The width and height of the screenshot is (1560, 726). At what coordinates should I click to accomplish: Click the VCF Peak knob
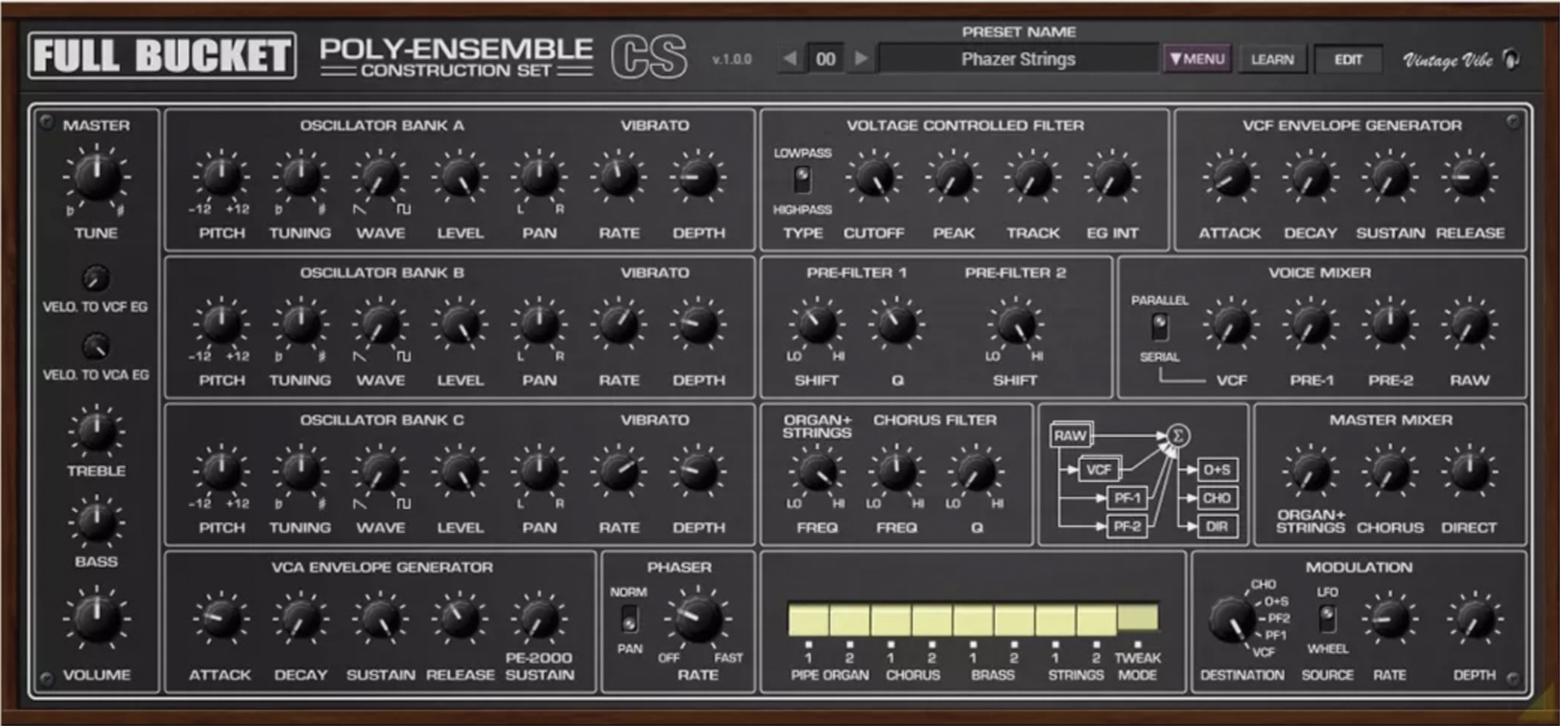953,177
